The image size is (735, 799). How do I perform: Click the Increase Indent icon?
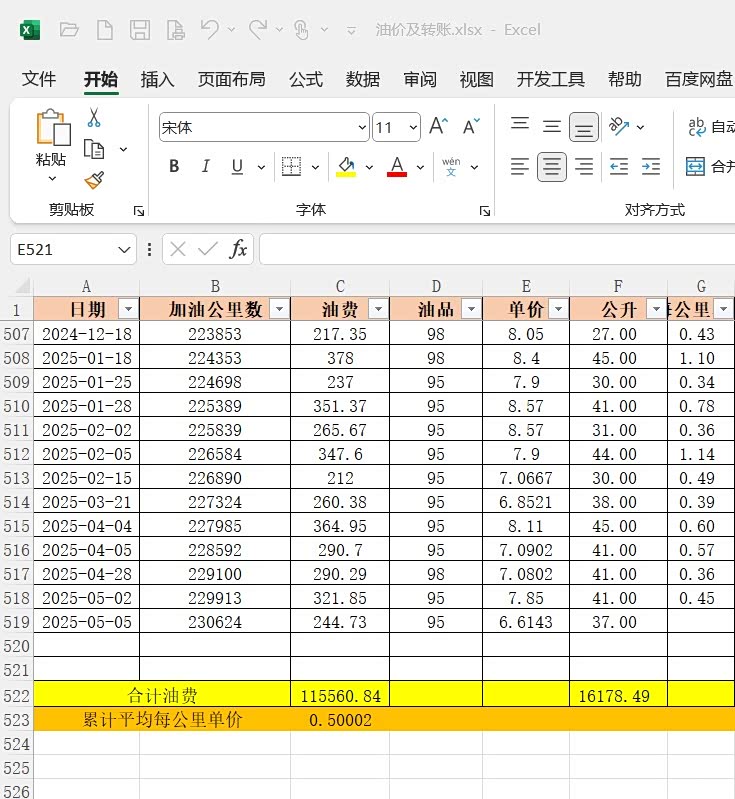click(651, 167)
